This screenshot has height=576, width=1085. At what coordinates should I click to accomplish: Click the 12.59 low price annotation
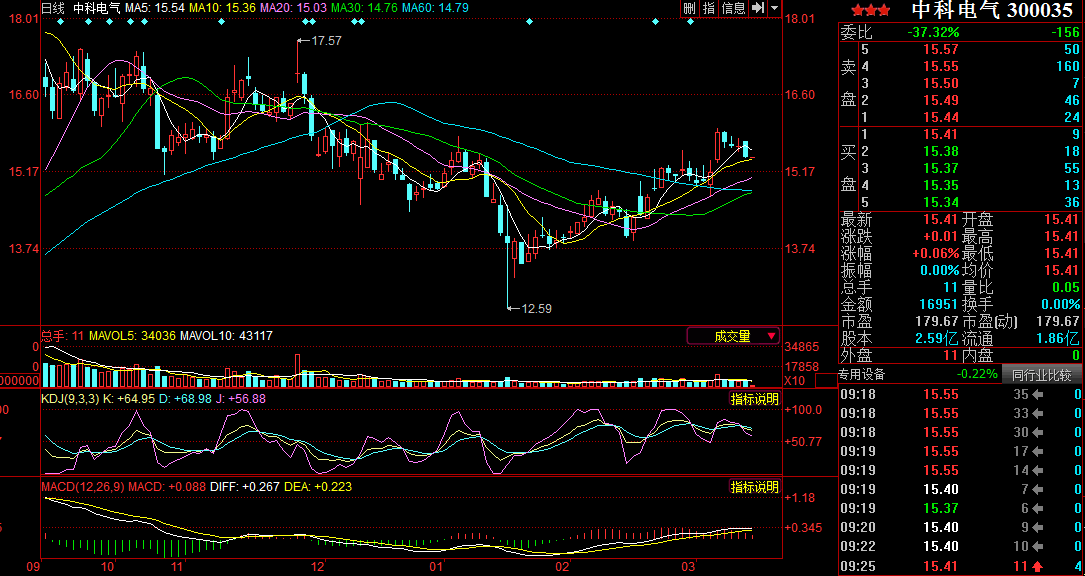point(536,308)
